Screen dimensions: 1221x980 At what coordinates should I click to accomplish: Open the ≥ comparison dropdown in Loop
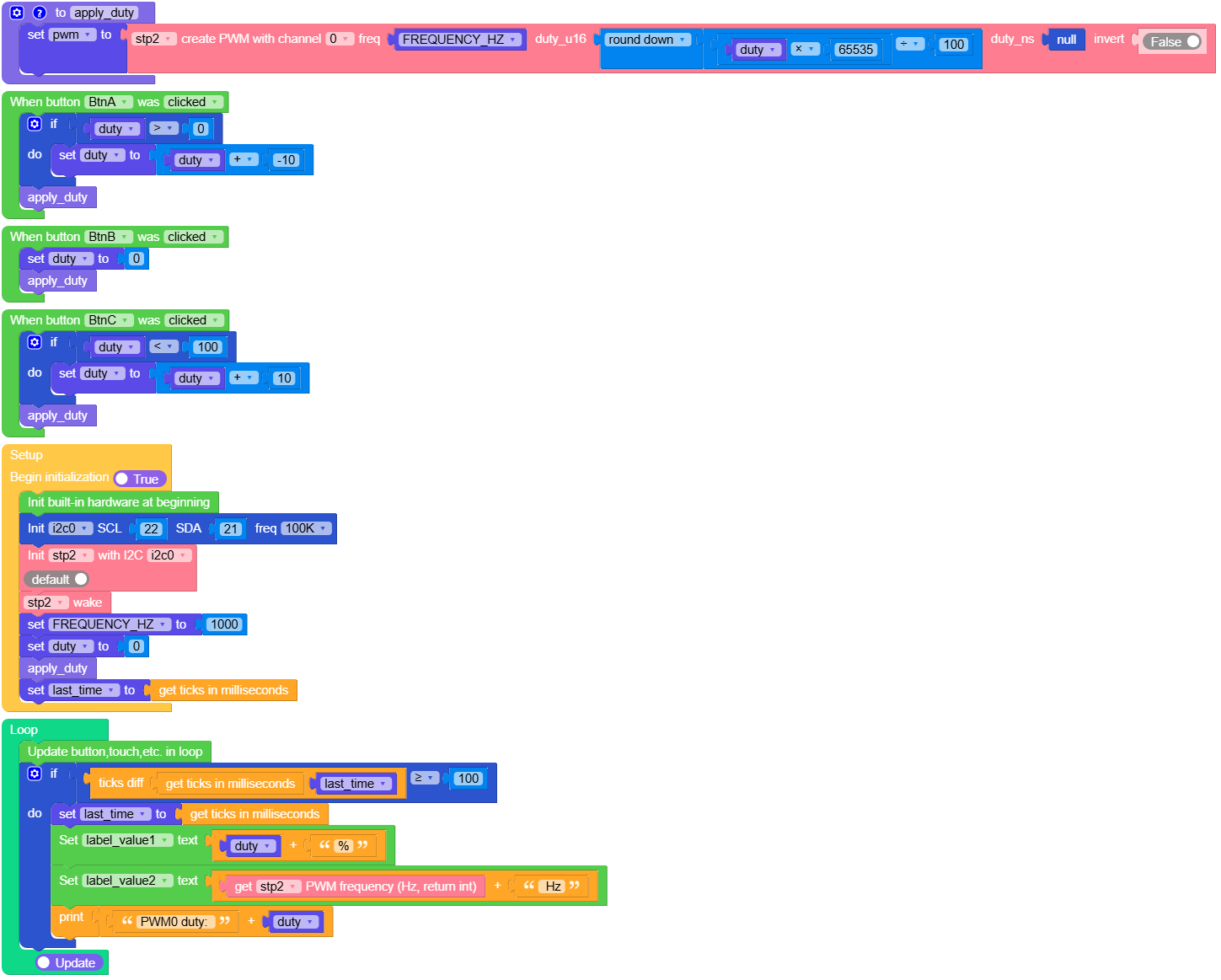[425, 778]
